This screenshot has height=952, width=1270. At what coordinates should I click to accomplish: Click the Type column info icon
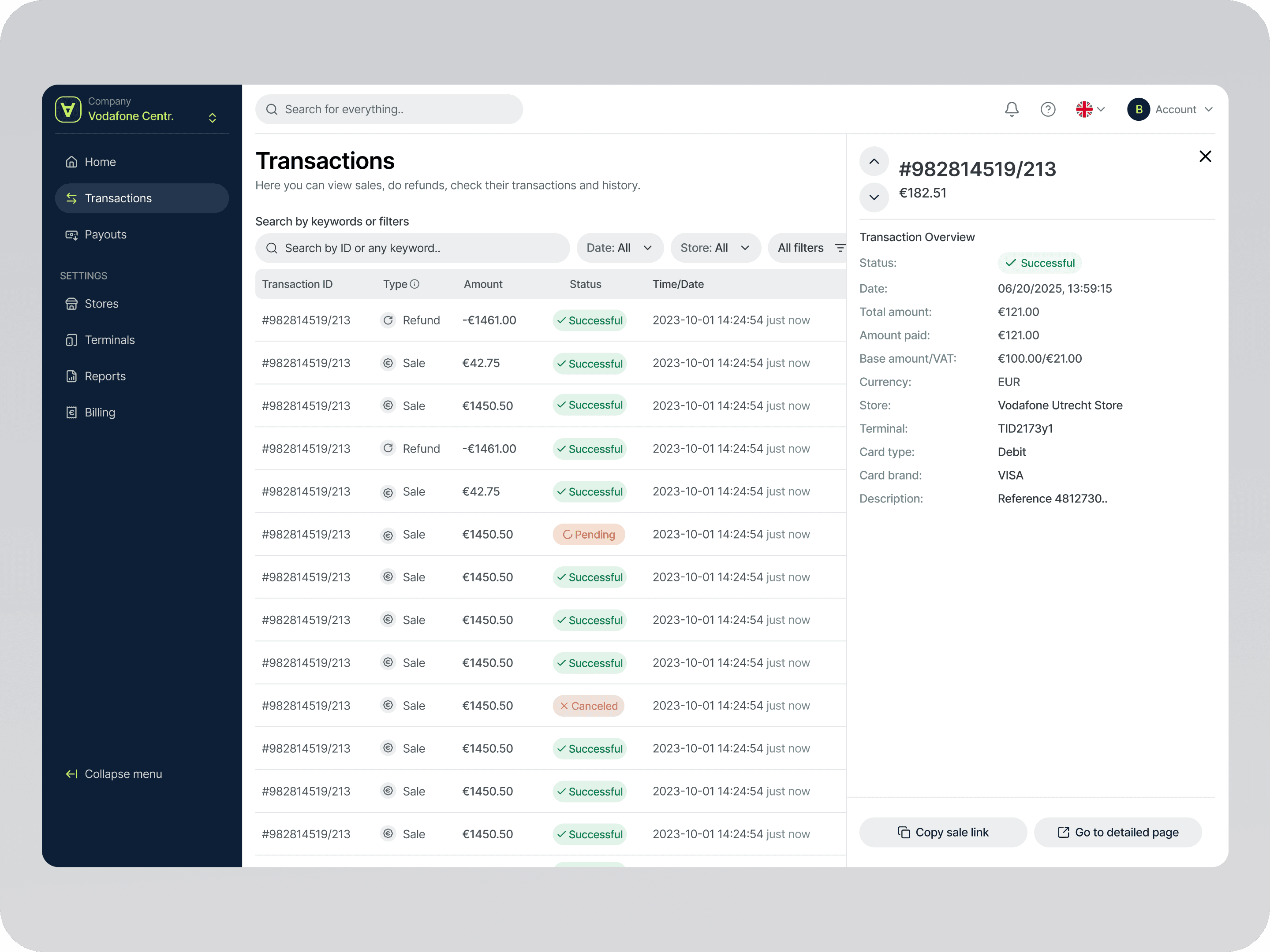[415, 284]
